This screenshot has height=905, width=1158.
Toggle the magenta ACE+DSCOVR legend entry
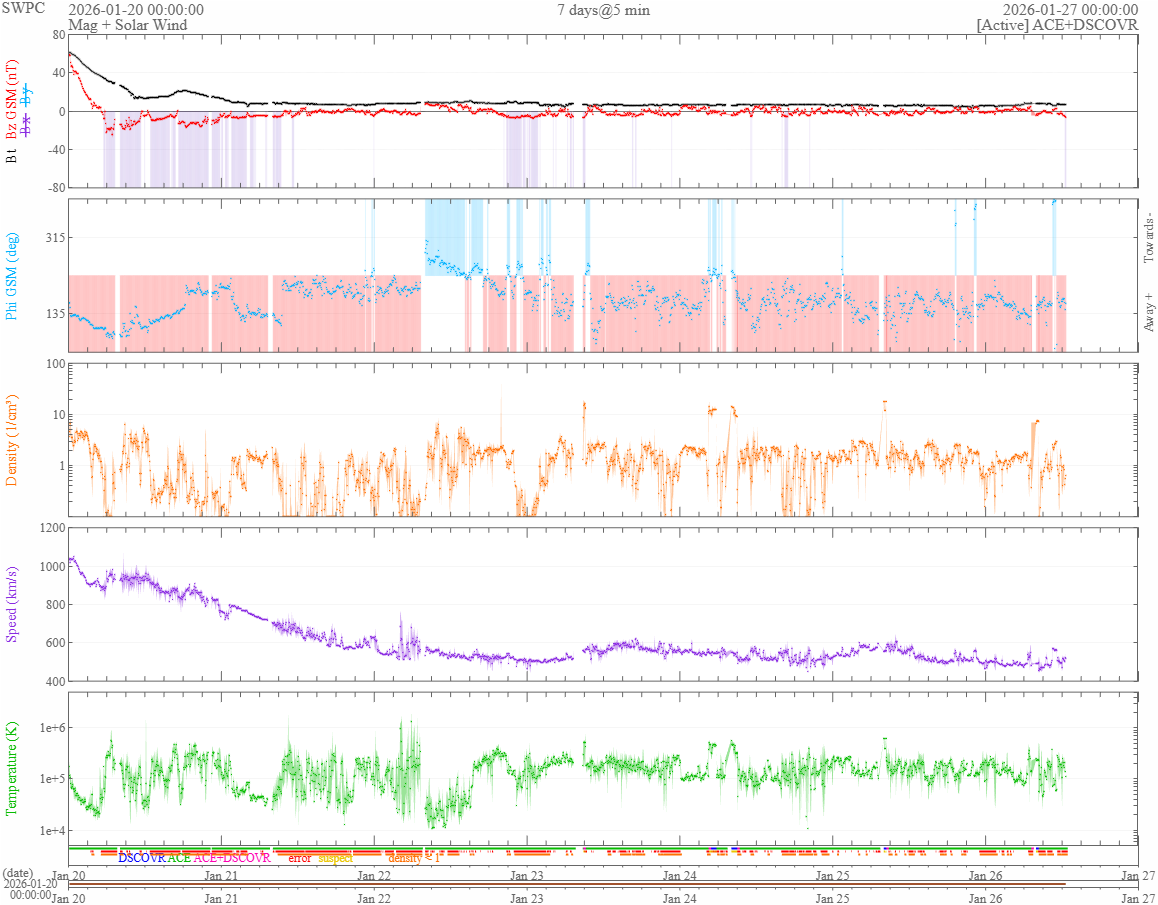pyautogui.click(x=232, y=858)
